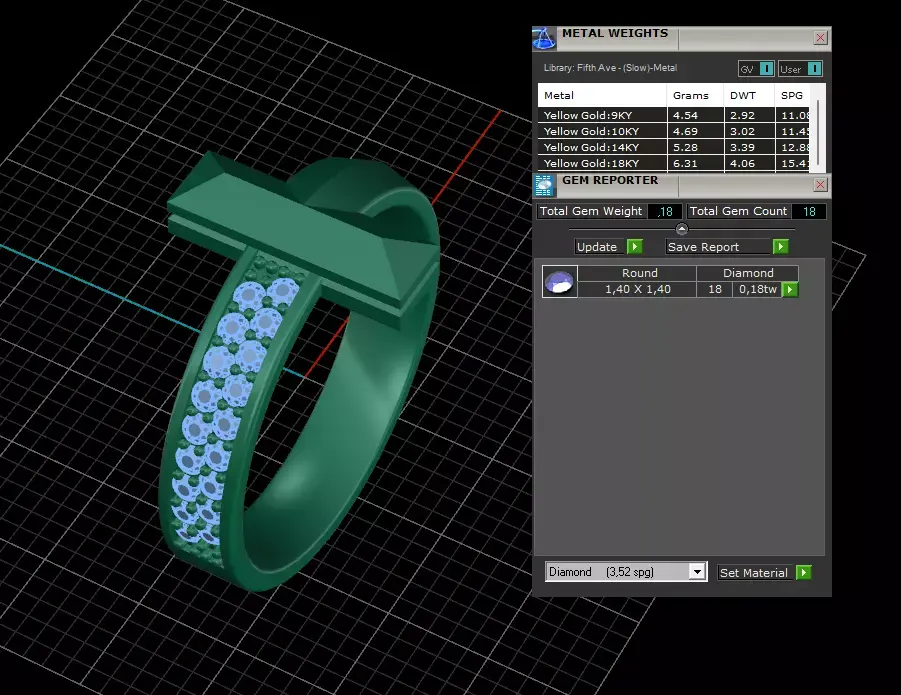This screenshot has width=901, height=695.
Task: Click the 4.54 grams cell
Action: [695, 115]
